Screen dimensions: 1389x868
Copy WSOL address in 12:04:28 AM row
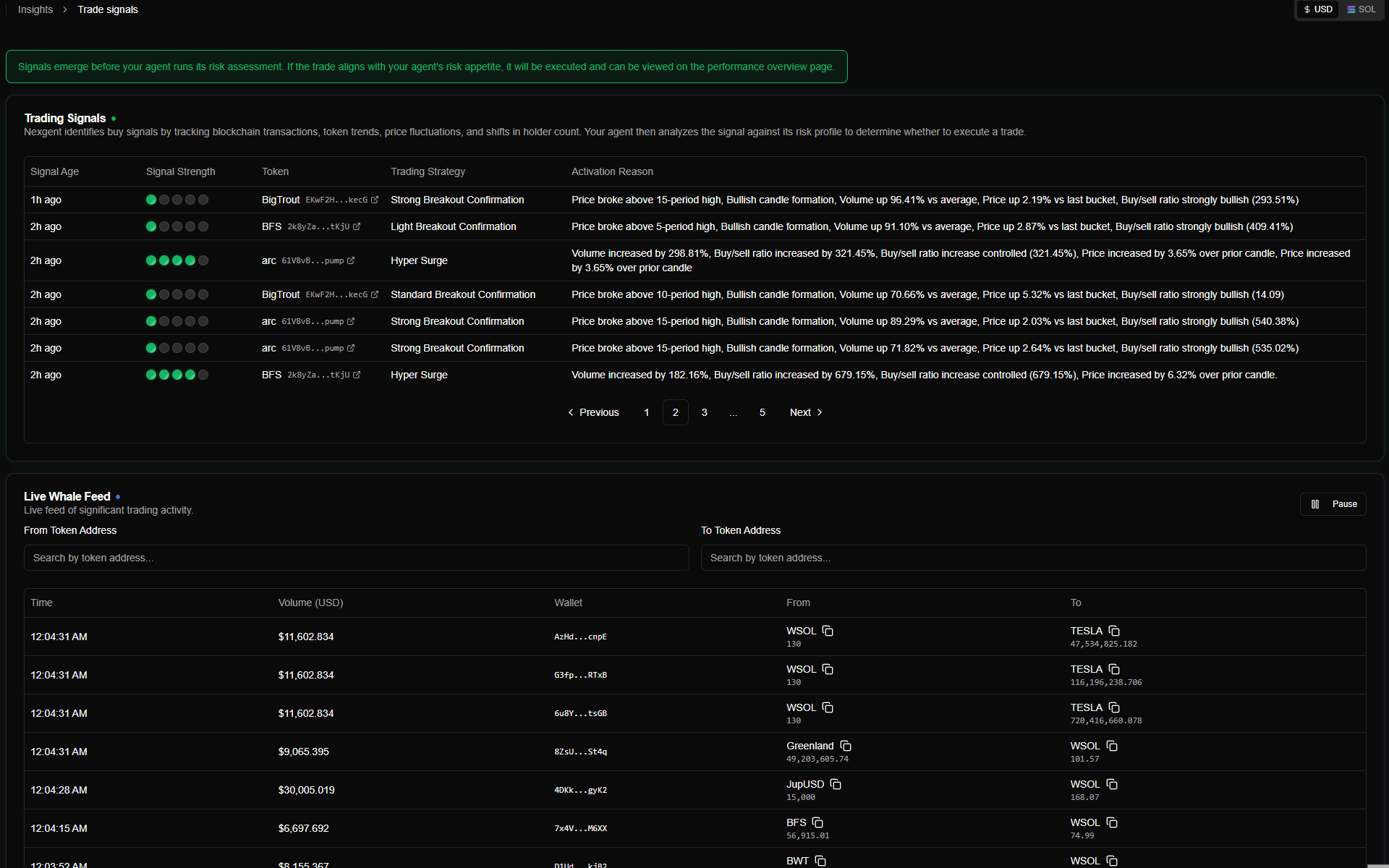(1112, 784)
